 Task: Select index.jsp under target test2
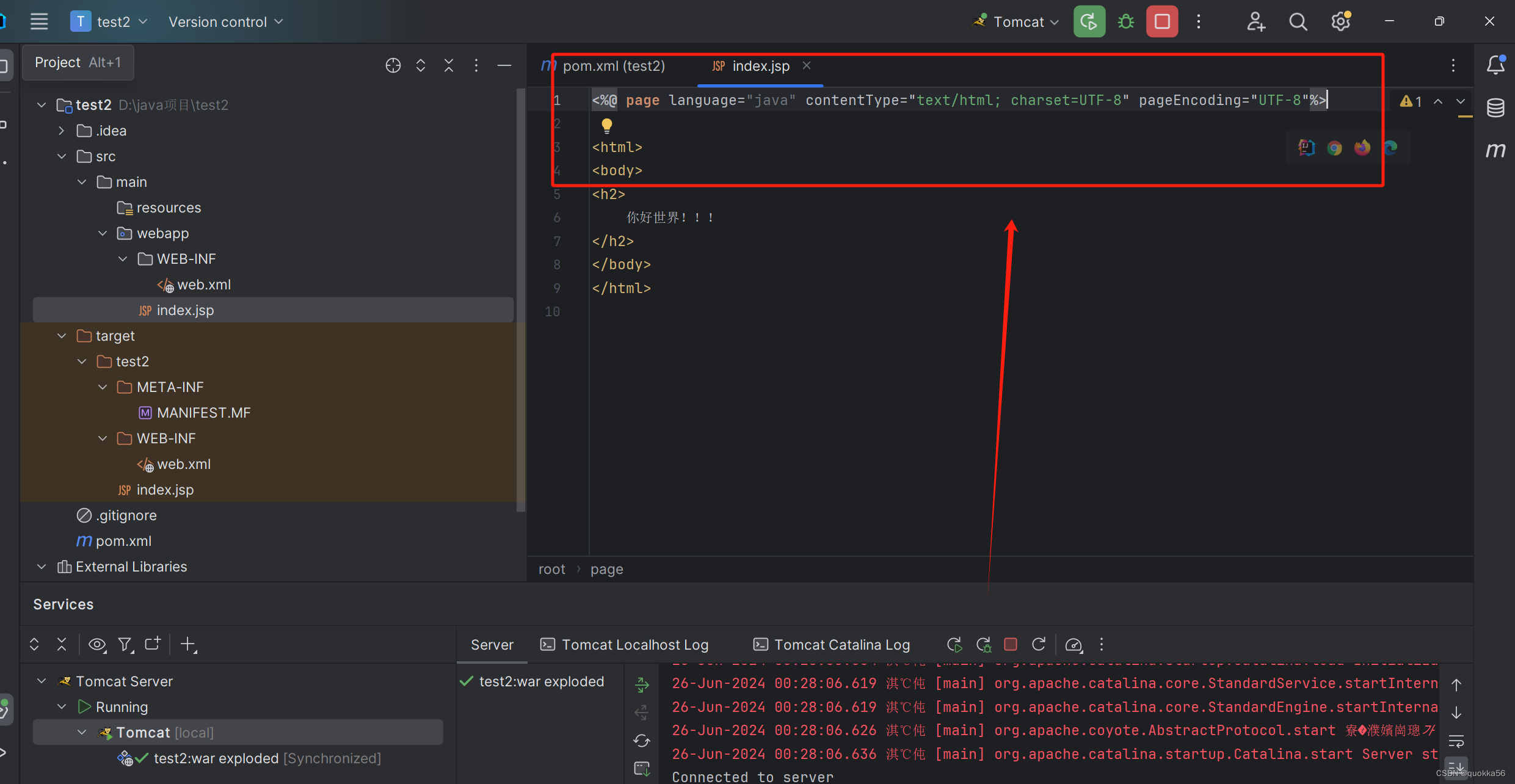156,490
